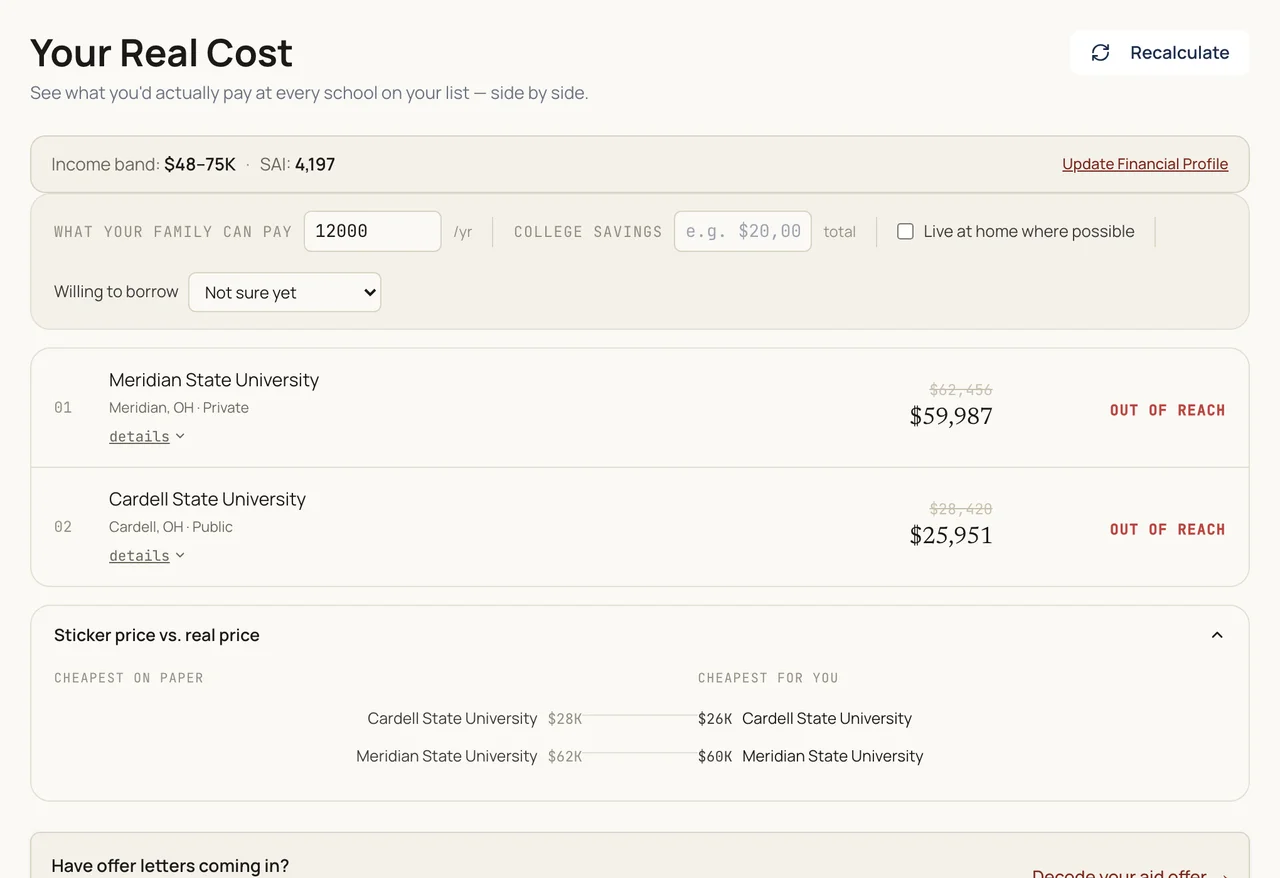
Task: Click the Sticker price vs. real price heading
Action: click(157, 635)
